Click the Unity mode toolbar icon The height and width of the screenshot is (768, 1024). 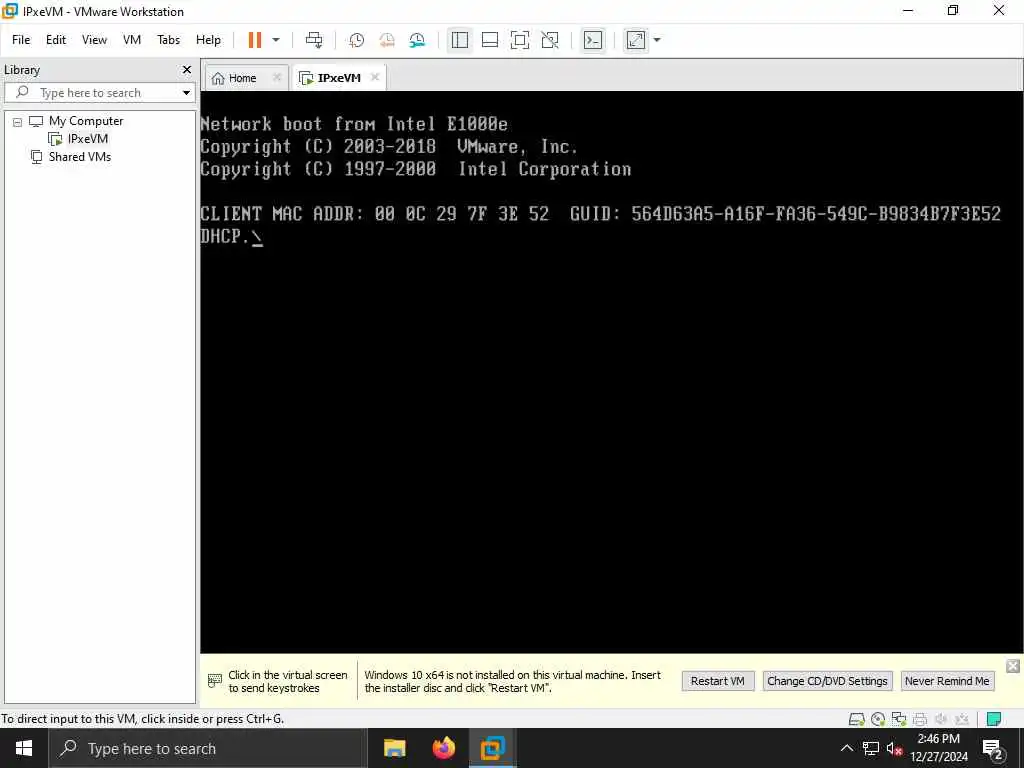click(550, 40)
